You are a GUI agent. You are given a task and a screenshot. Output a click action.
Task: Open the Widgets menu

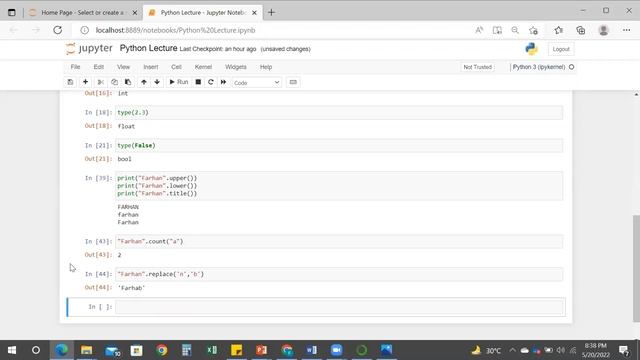(236, 67)
